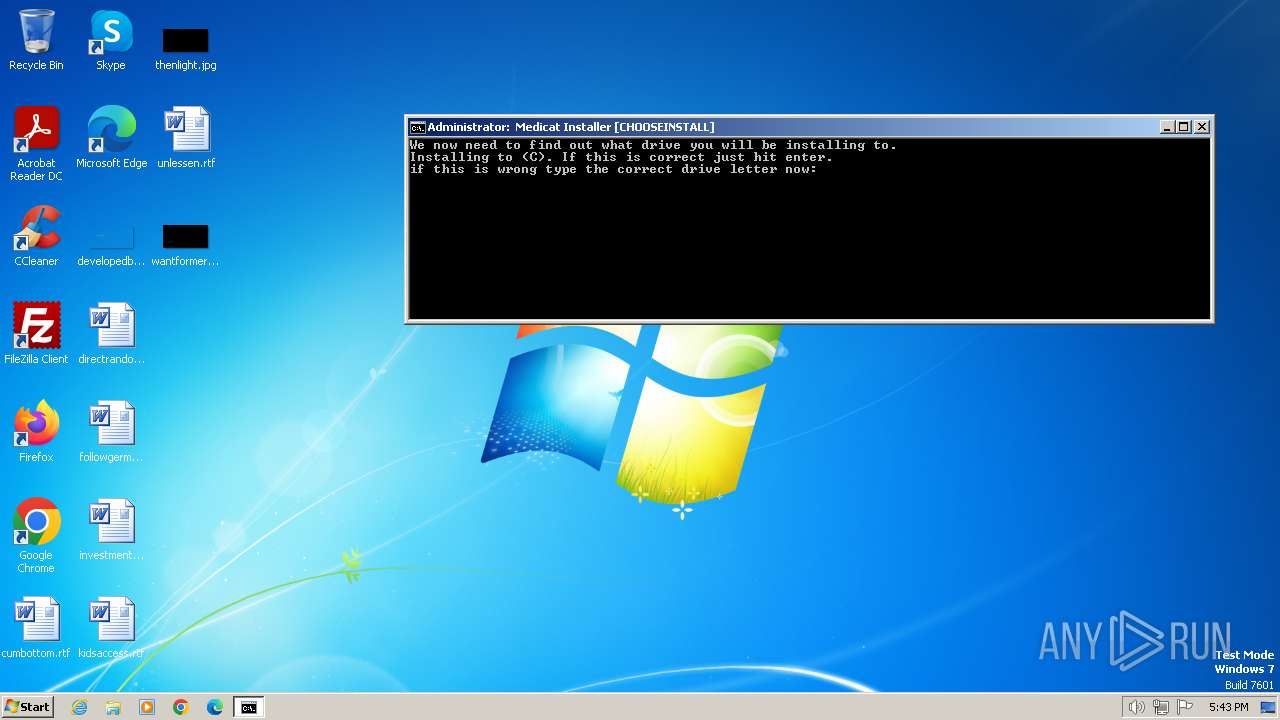Select directrando... document icon
The width and height of the screenshot is (1280, 720).
[111, 334]
